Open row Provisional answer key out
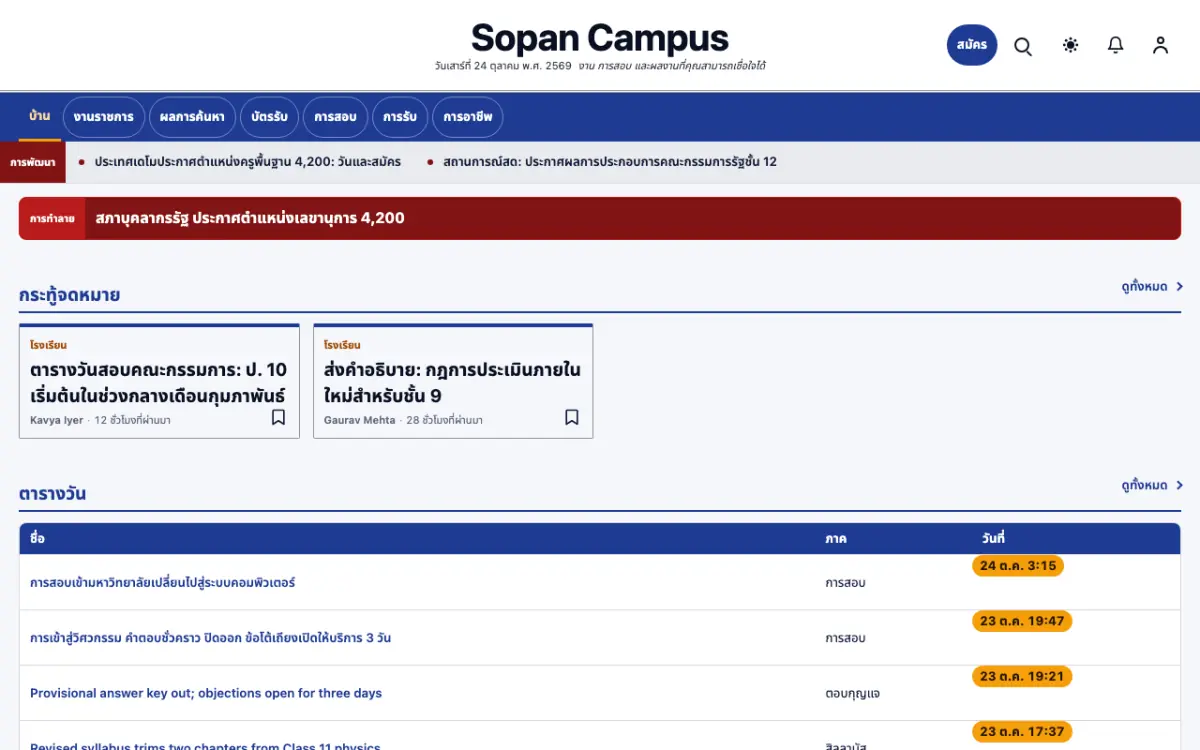 pos(206,693)
